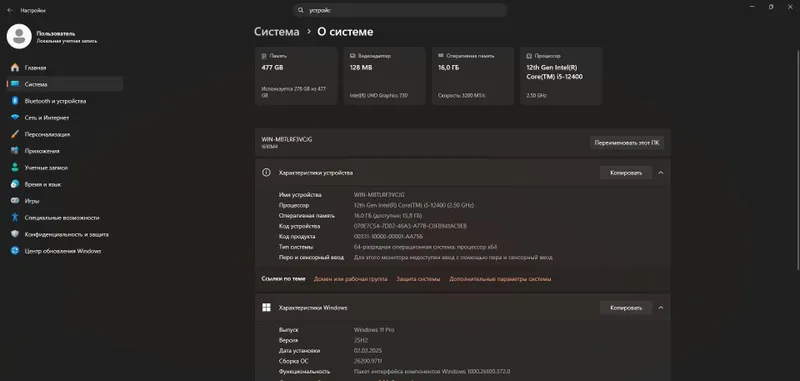Click the Учетные записи person icon
Screen dimensions: 800x381
pos(15,168)
